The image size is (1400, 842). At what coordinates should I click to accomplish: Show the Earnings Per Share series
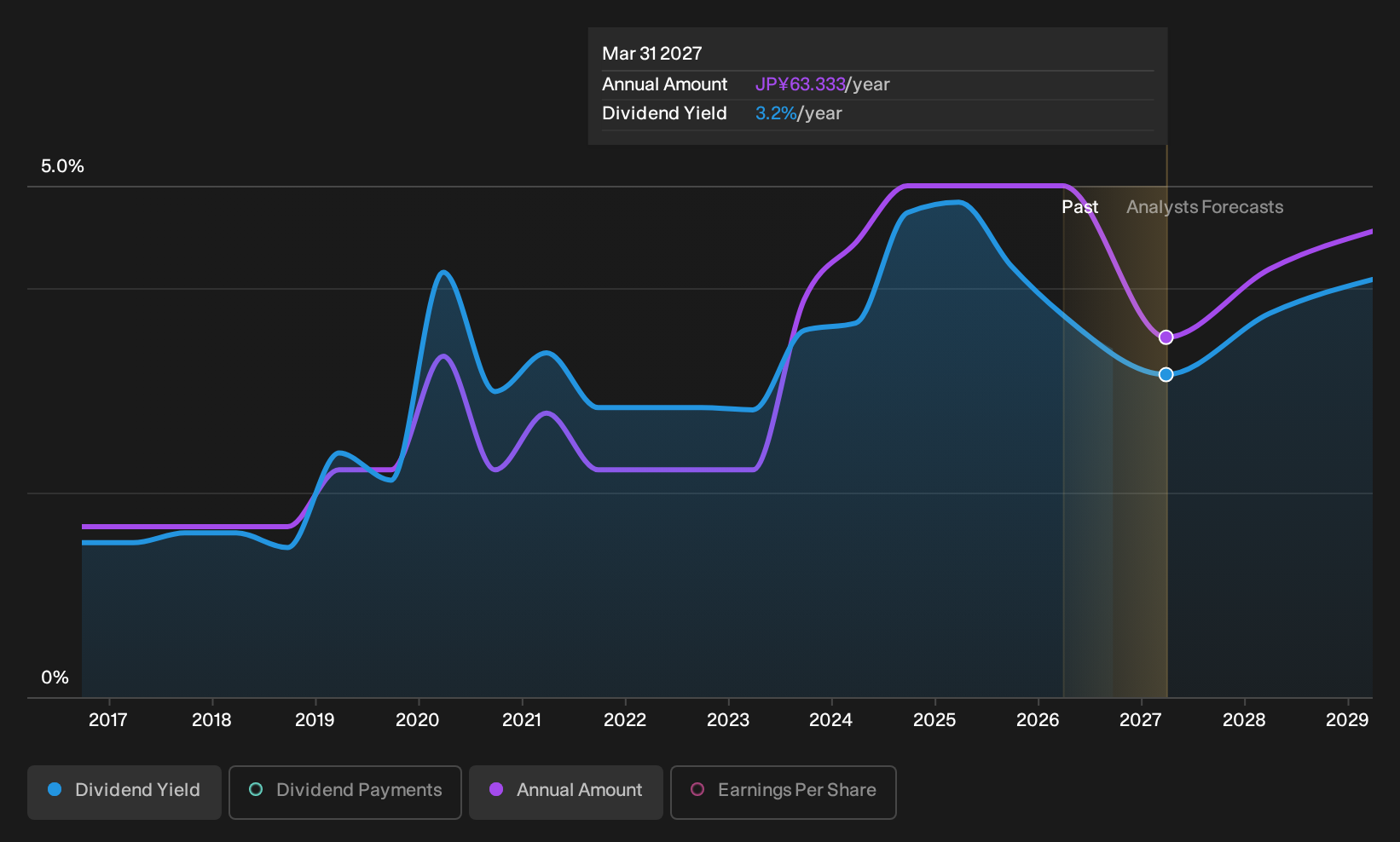tap(784, 792)
